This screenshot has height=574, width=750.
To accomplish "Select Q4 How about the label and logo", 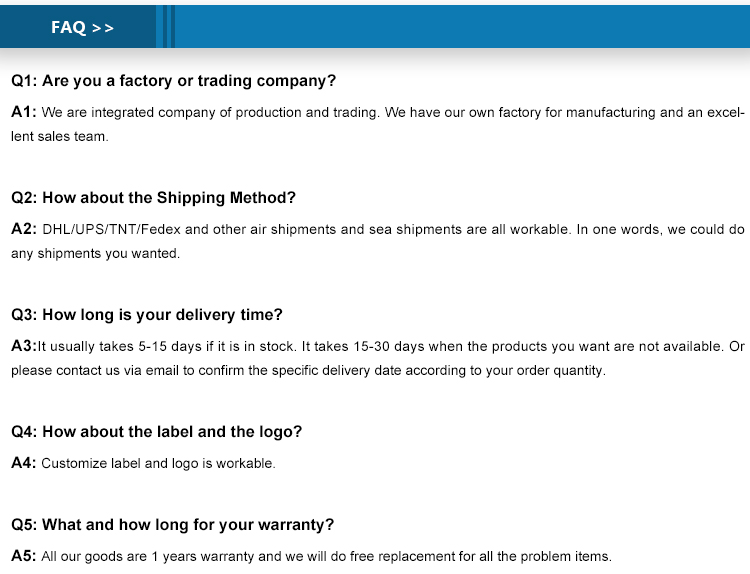I will point(156,432).
